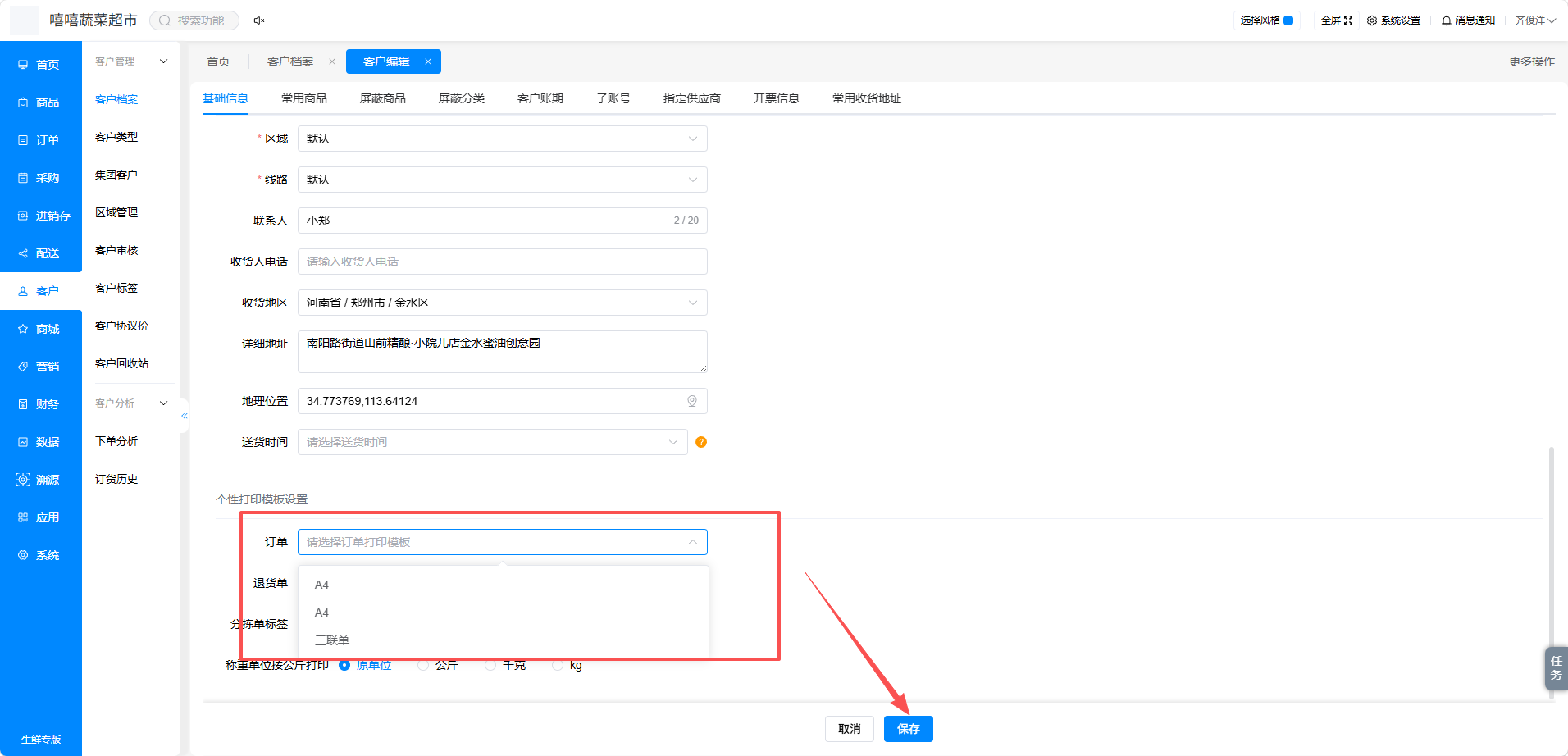The width and height of the screenshot is (1568, 756).
Task: Open the 溯源 traceability sidebar item
Action: [41, 480]
